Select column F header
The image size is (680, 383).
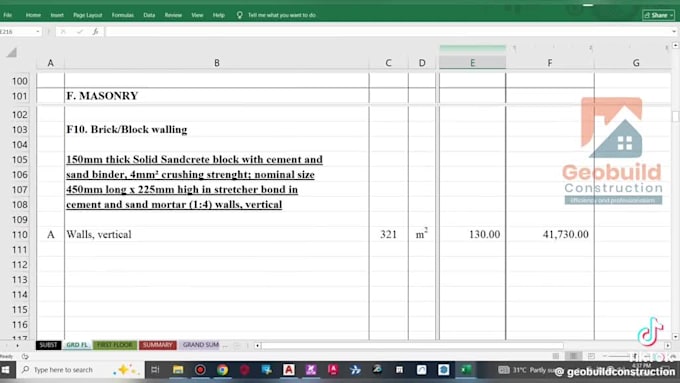[x=549, y=63]
